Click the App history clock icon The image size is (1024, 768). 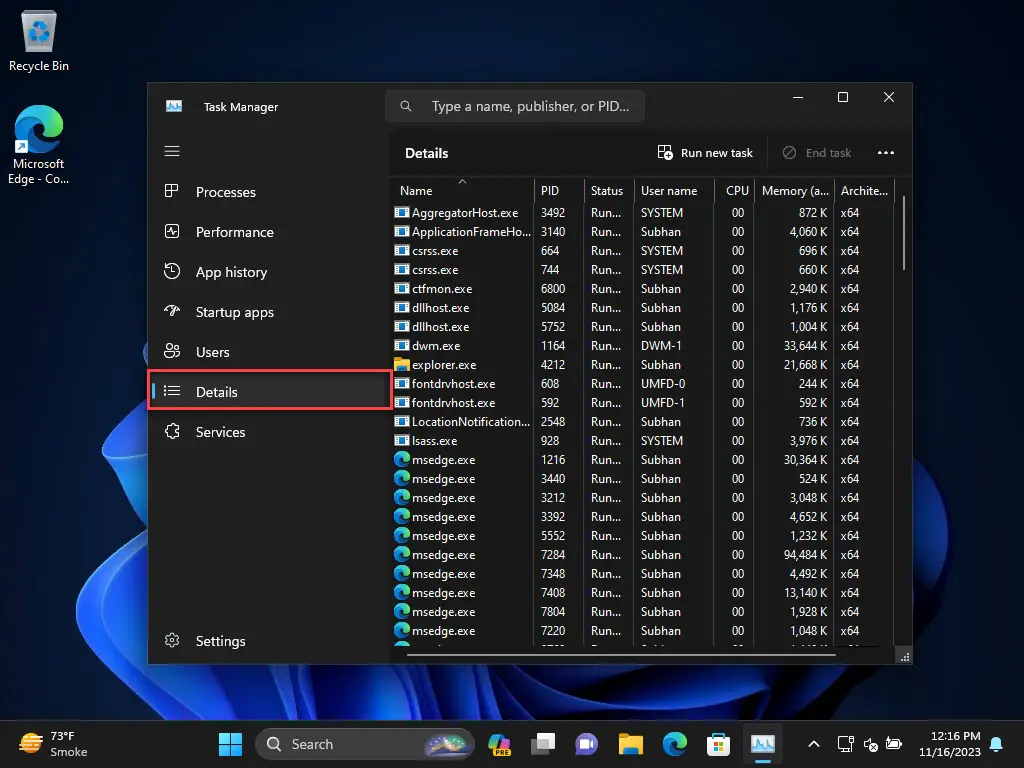pos(172,271)
